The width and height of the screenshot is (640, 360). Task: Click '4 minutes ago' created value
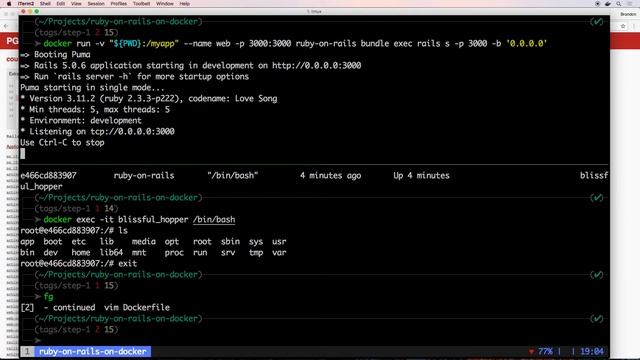click(x=331, y=176)
